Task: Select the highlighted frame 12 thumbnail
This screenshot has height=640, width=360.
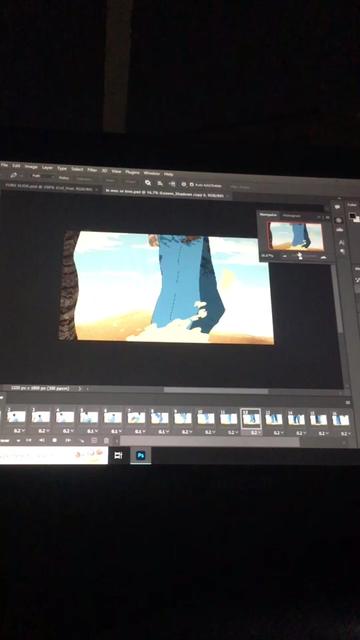Action: [x=251, y=418]
